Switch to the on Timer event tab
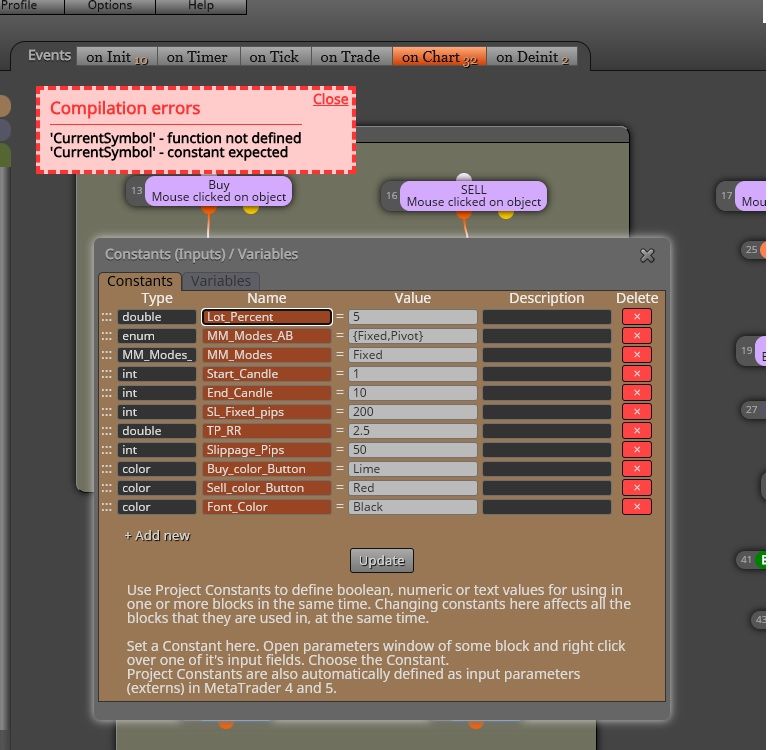Viewport: 770px width, 750px height. [x=198, y=57]
